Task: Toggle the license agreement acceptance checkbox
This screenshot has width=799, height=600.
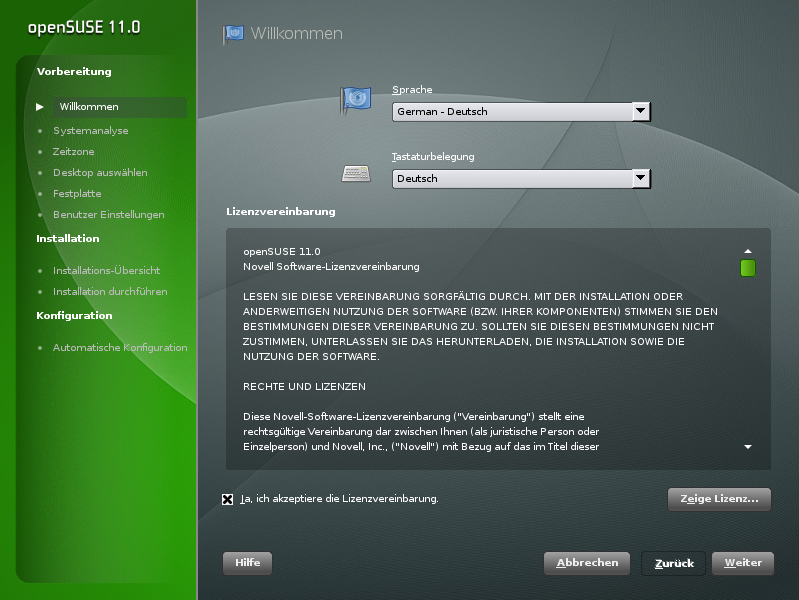Action: click(228, 500)
